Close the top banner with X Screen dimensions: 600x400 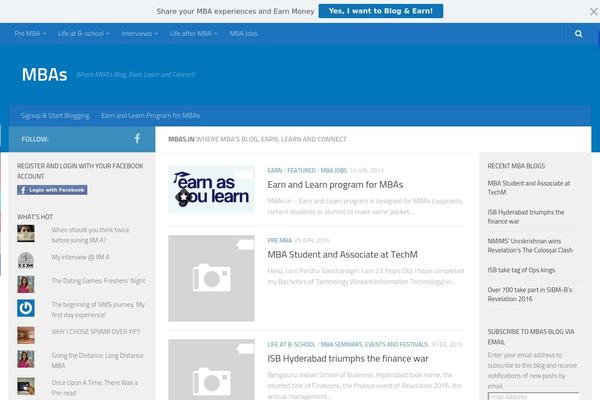(x=593, y=11)
